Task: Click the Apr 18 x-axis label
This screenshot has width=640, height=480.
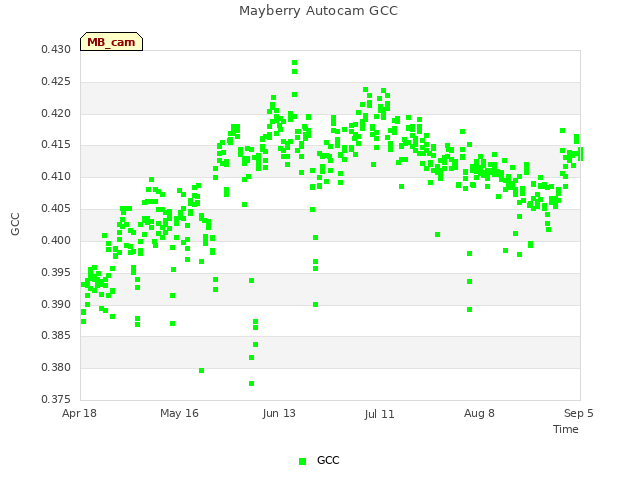Action: pos(79,413)
